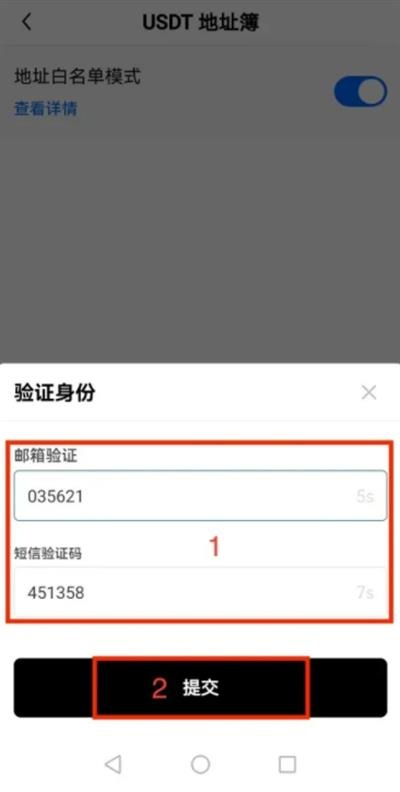400x792 pixels.
Task: Go back using the top-left arrow
Action: point(27,22)
